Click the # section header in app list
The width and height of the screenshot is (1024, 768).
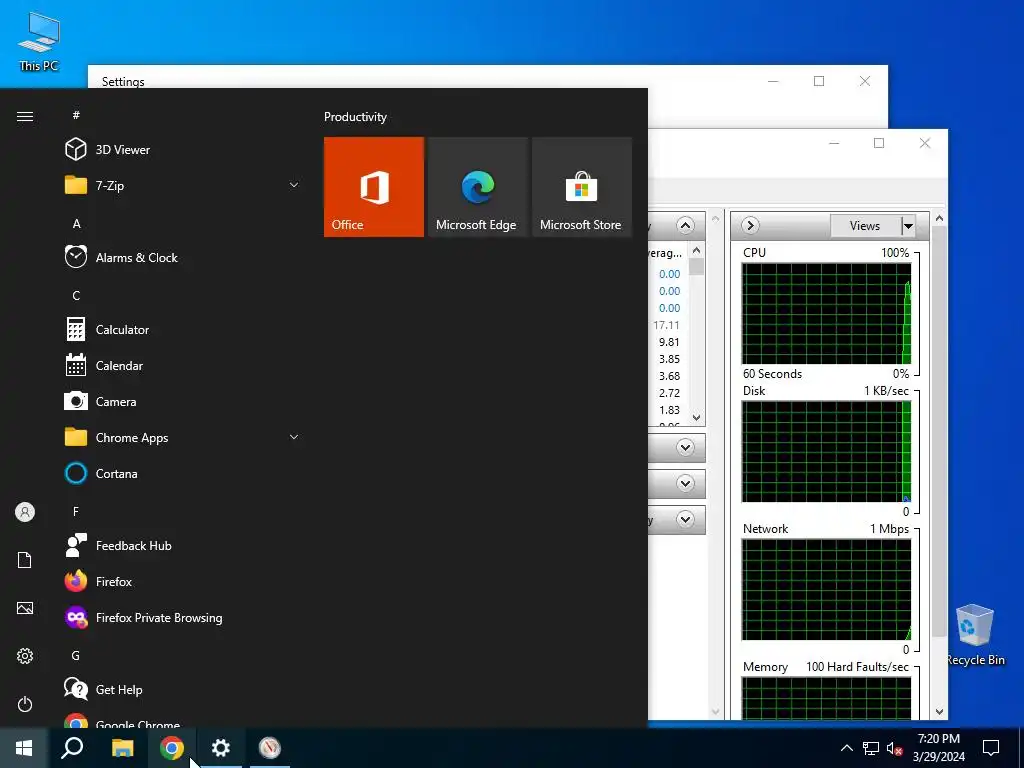click(76, 116)
